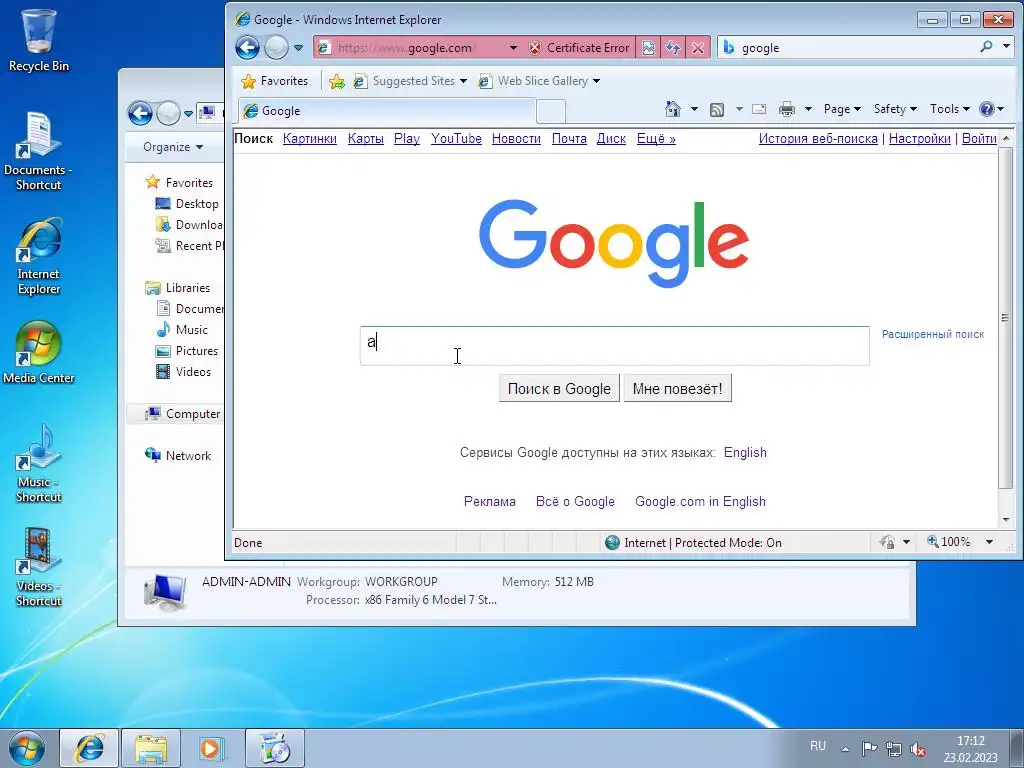This screenshot has width=1024, height=768.
Task: Open the YouTube link
Action: click(x=456, y=138)
